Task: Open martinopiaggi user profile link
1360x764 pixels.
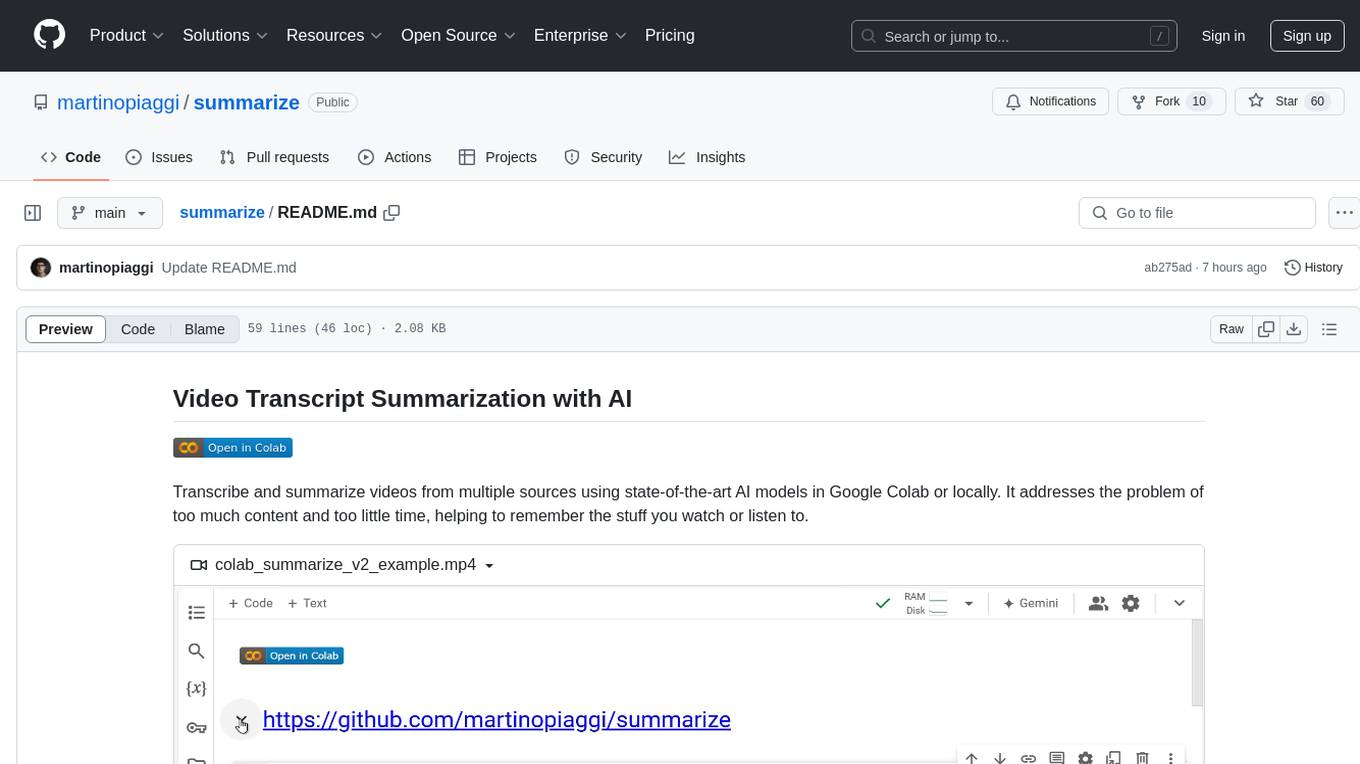Action: (x=118, y=102)
